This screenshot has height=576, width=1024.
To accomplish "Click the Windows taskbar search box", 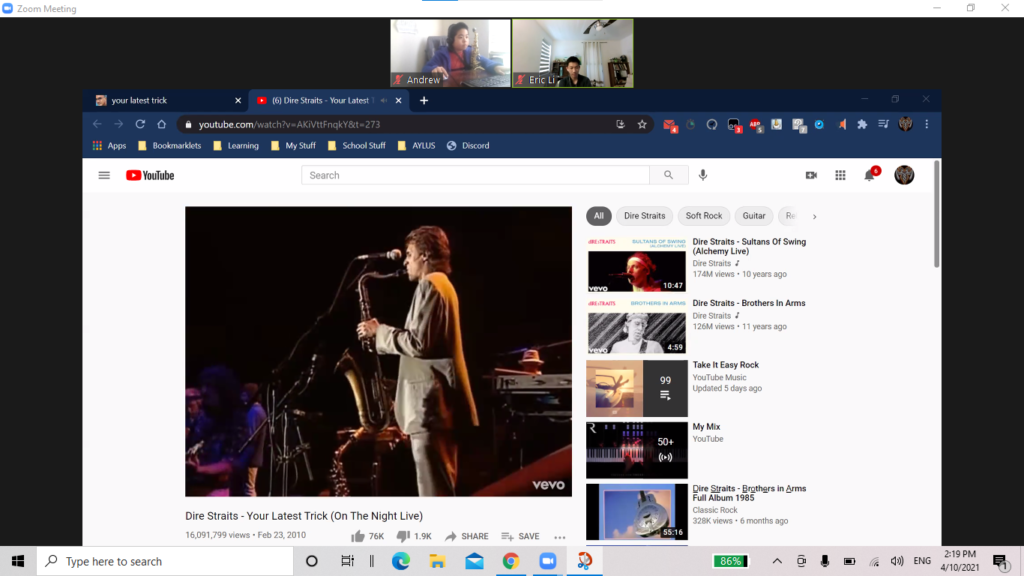I will click(x=165, y=561).
